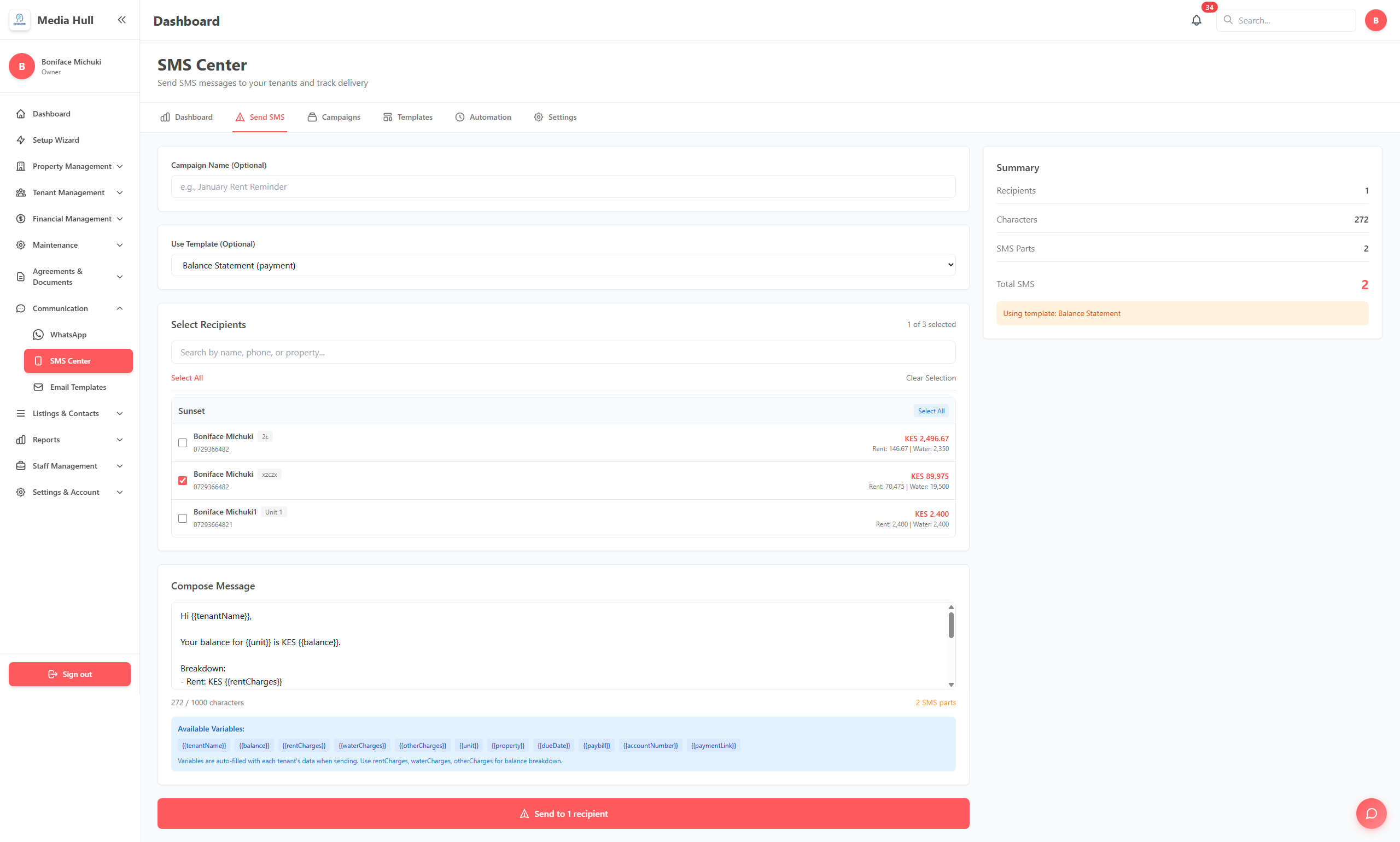
Task: Uncheck the Boniface Michuki xzczx checkbox
Action: coord(183,481)
